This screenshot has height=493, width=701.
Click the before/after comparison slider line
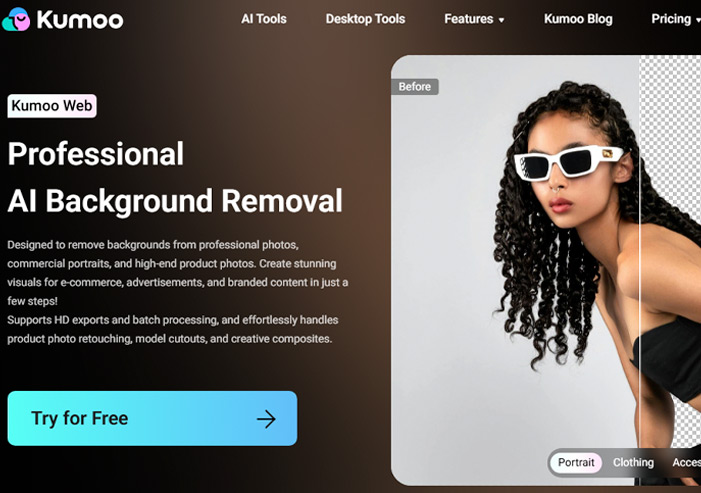pos(640,270)
